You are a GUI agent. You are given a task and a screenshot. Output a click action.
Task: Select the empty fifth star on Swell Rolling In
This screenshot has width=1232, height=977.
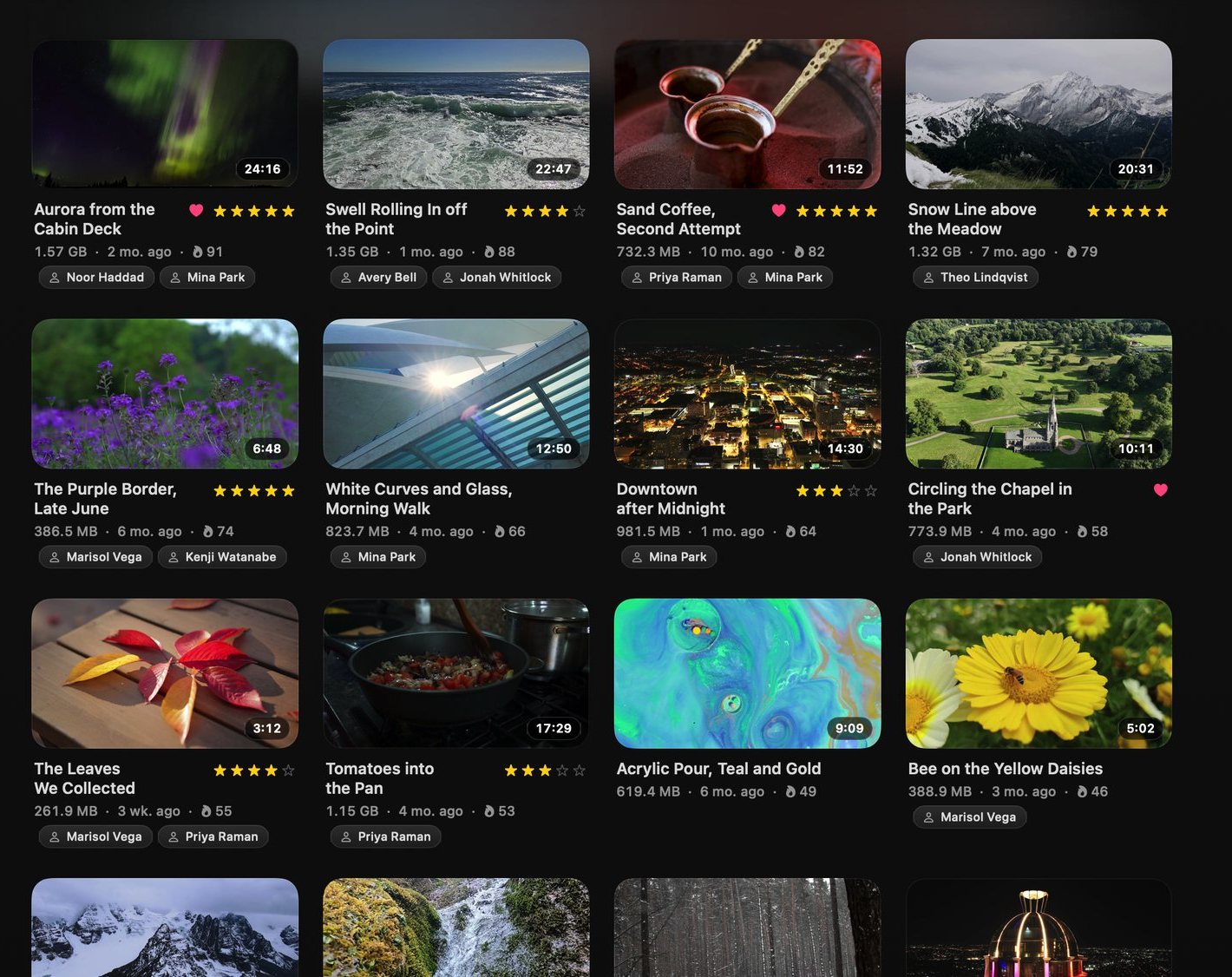pos(580,211)
